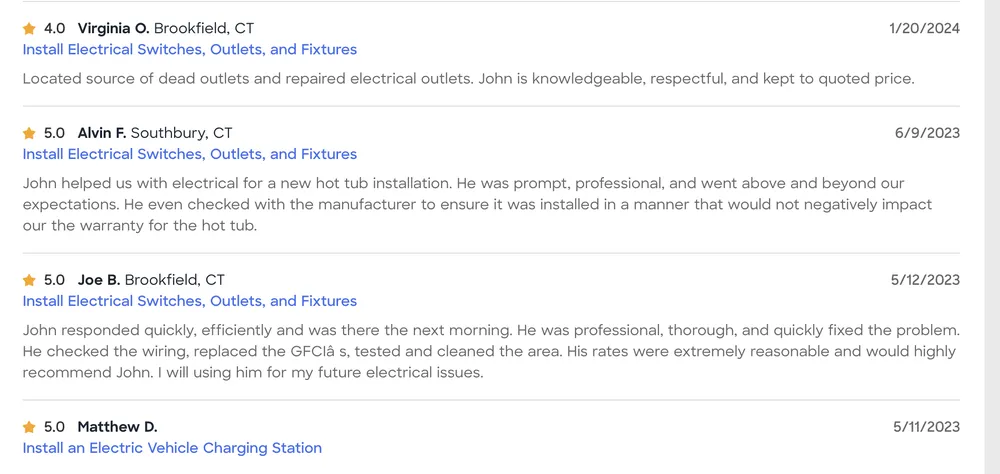Click the review text mentioning GFCI replacement
The width and height of the screenshot is (1000, 474).
click(489, 352)
